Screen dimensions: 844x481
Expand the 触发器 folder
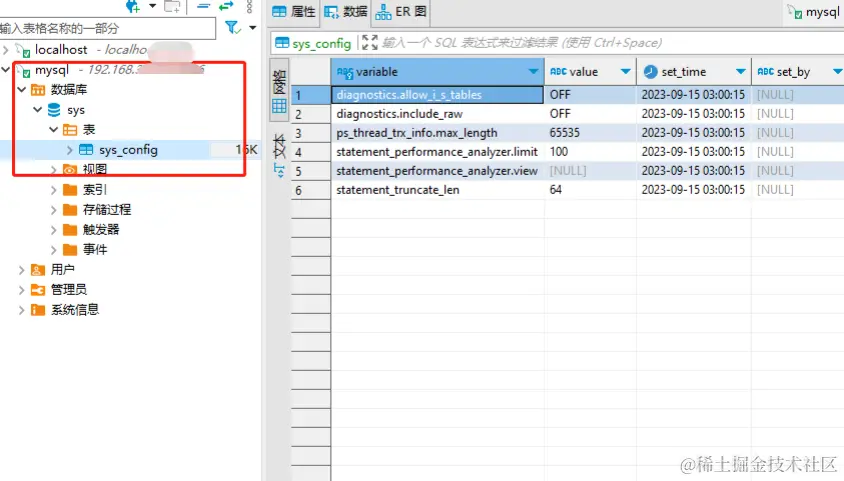tap(53, 230)
